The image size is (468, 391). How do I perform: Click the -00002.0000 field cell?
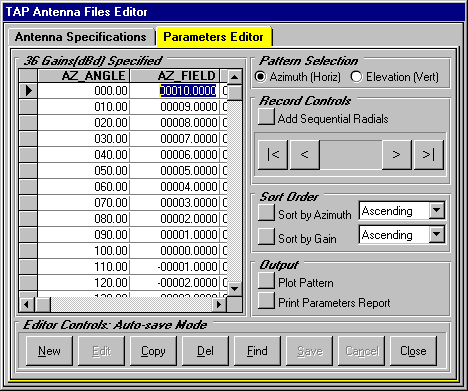point(175,283)
